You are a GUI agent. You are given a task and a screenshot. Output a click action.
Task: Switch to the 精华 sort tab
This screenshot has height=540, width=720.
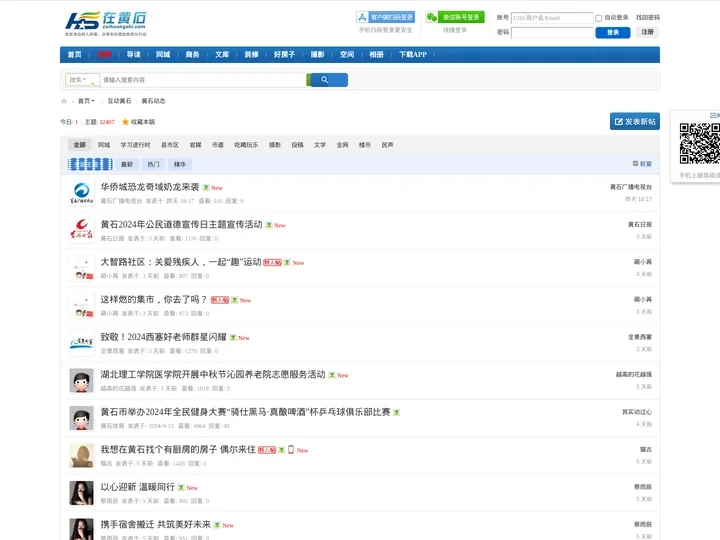(x=180, y=164)
